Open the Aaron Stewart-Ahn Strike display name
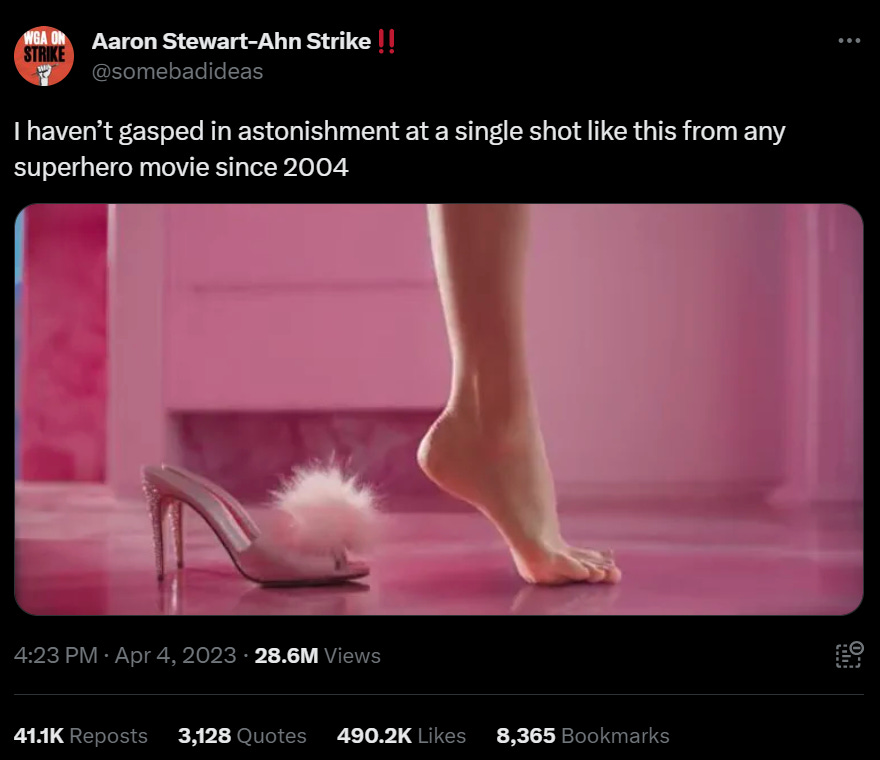The height and width of the screenshot is (760, 880). click(x=231, y=41)
